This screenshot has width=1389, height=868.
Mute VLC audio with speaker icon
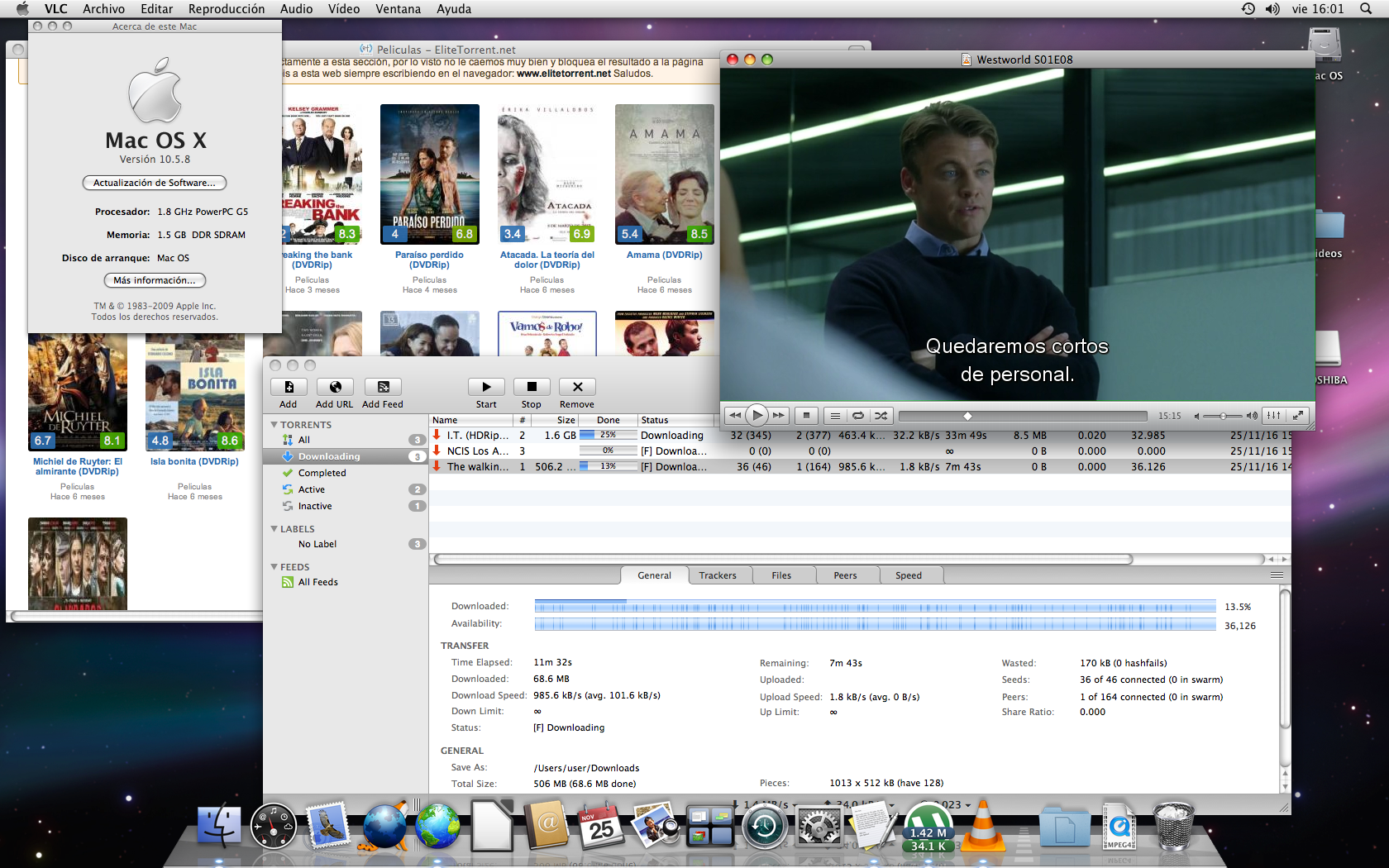click(x=1196, y=417)
